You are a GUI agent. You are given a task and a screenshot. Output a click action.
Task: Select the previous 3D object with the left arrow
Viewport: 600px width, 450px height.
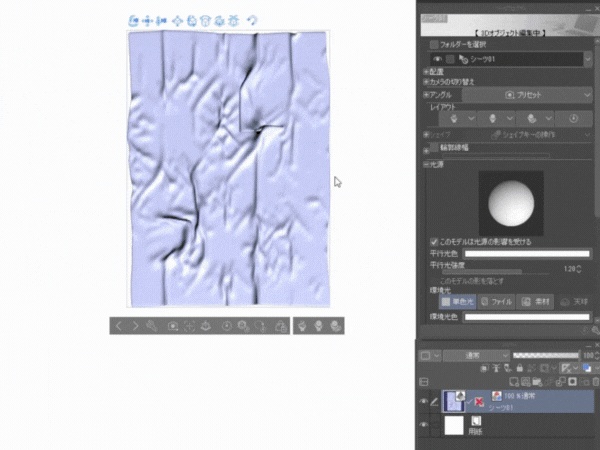coord(119,326)
